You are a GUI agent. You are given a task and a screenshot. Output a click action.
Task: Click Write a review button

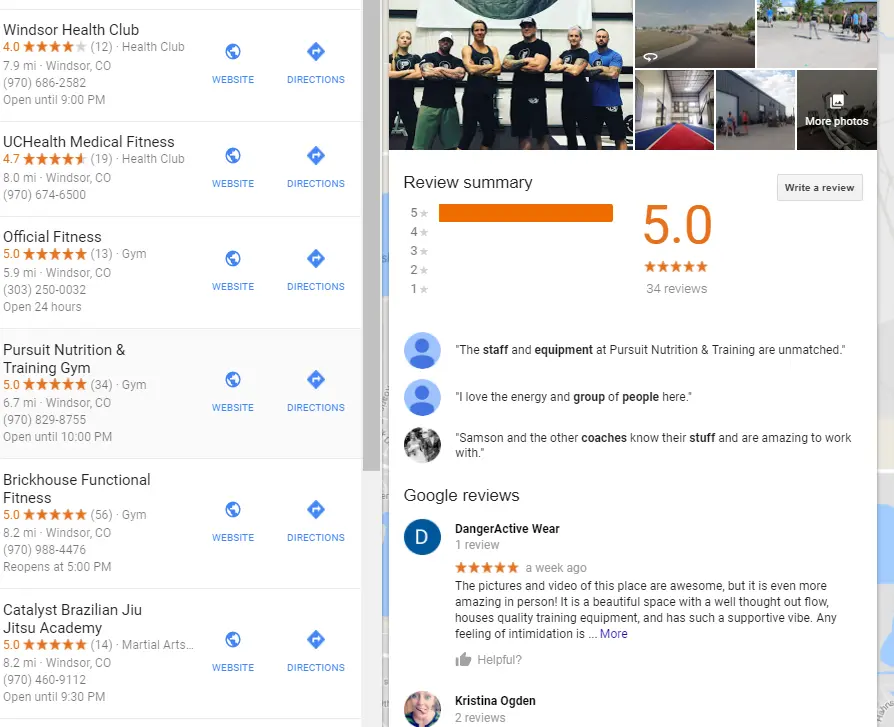819,188
